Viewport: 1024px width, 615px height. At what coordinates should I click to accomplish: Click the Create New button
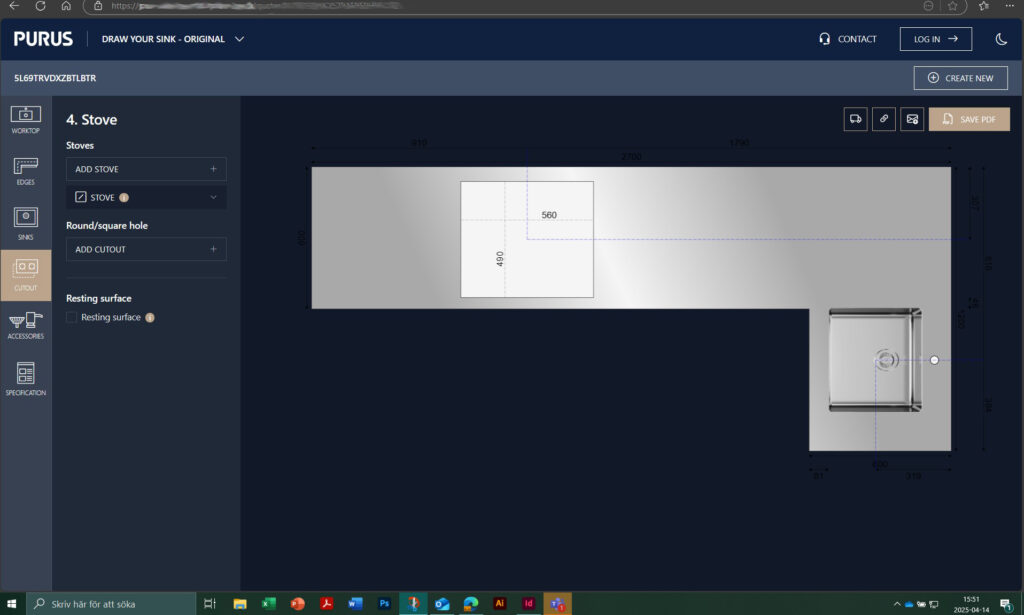tap(960, 78)
